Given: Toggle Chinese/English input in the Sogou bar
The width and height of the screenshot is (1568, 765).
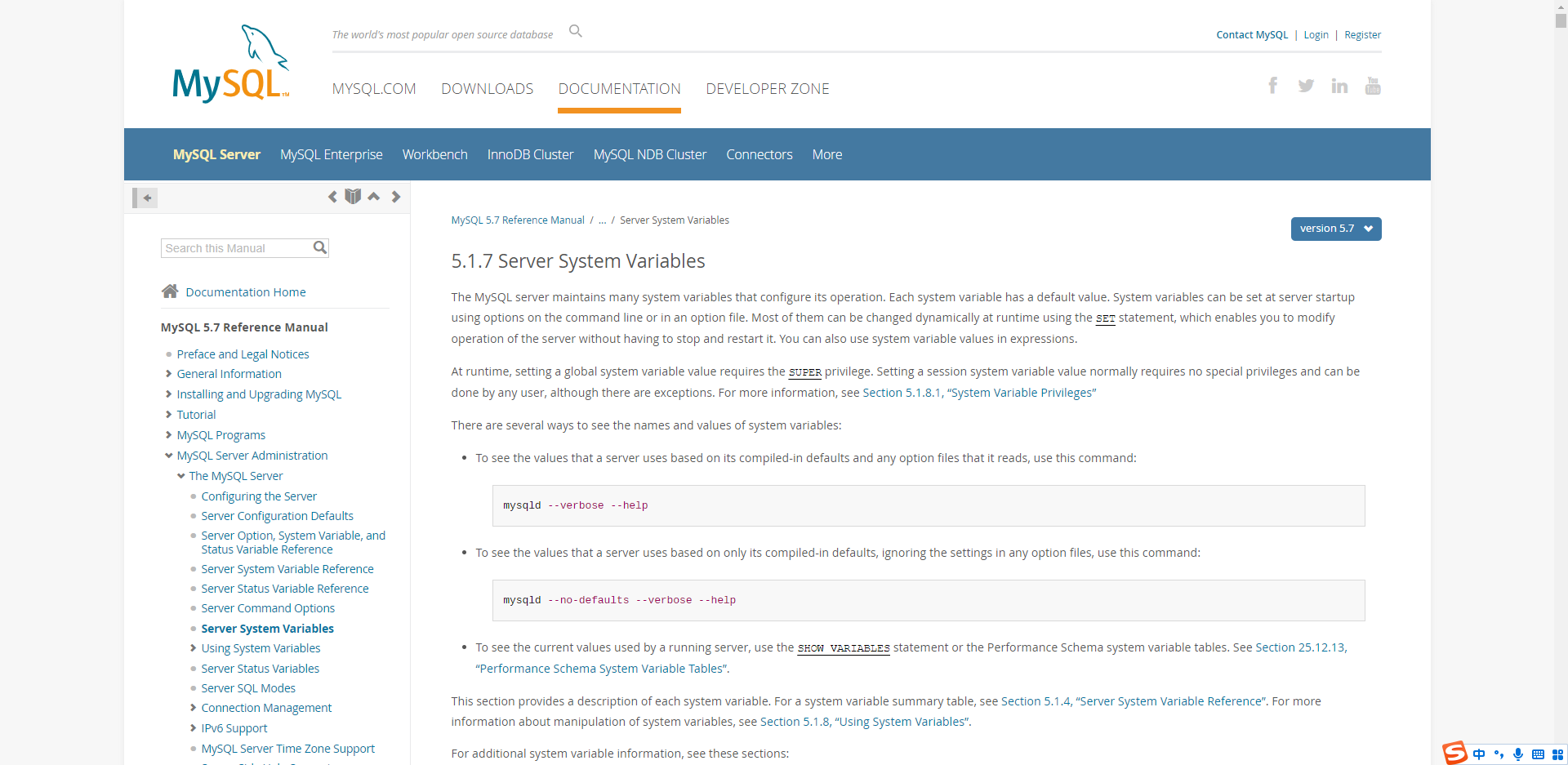Looking at the screenshot, I should click(x=1481, y=754).
